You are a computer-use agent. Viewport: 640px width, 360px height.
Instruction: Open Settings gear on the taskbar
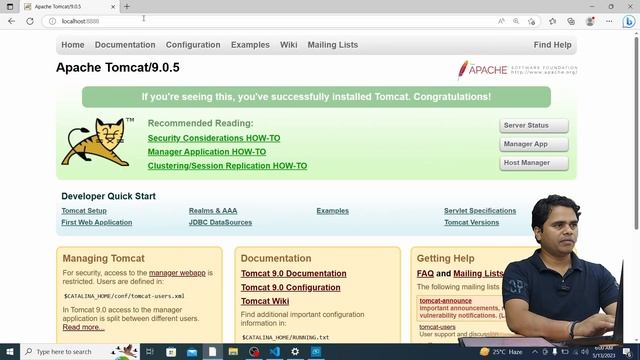point(295,351)
